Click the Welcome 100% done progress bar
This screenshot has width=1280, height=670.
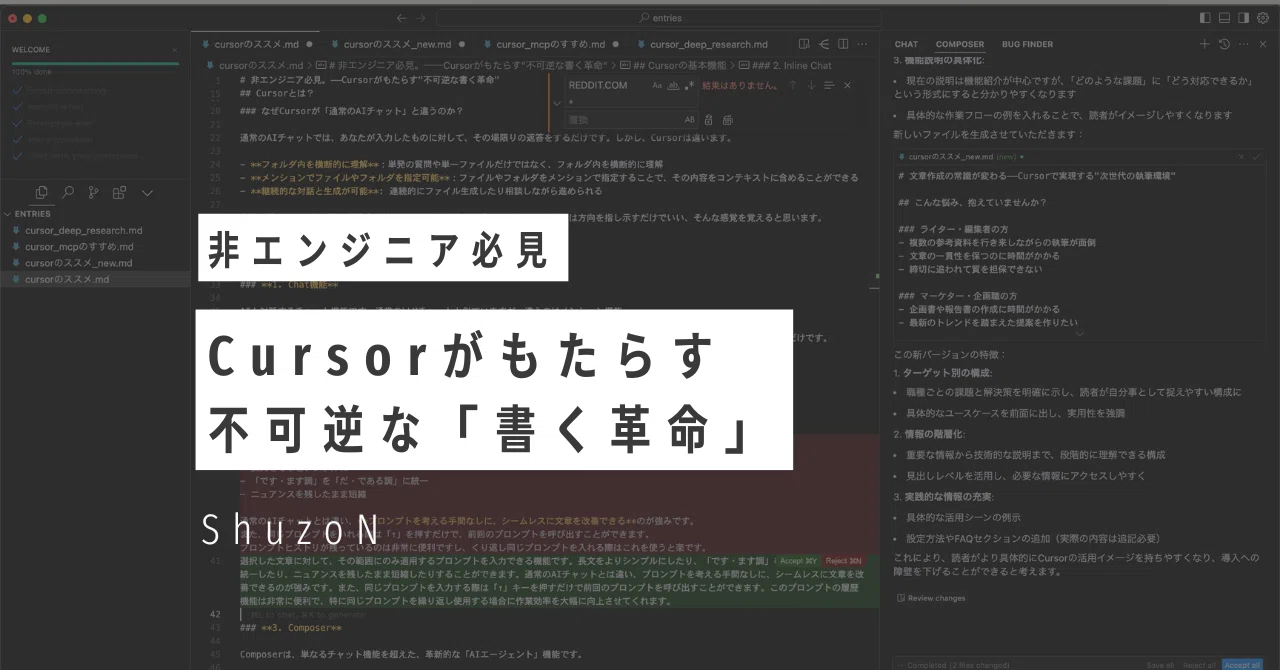point(95,64)
